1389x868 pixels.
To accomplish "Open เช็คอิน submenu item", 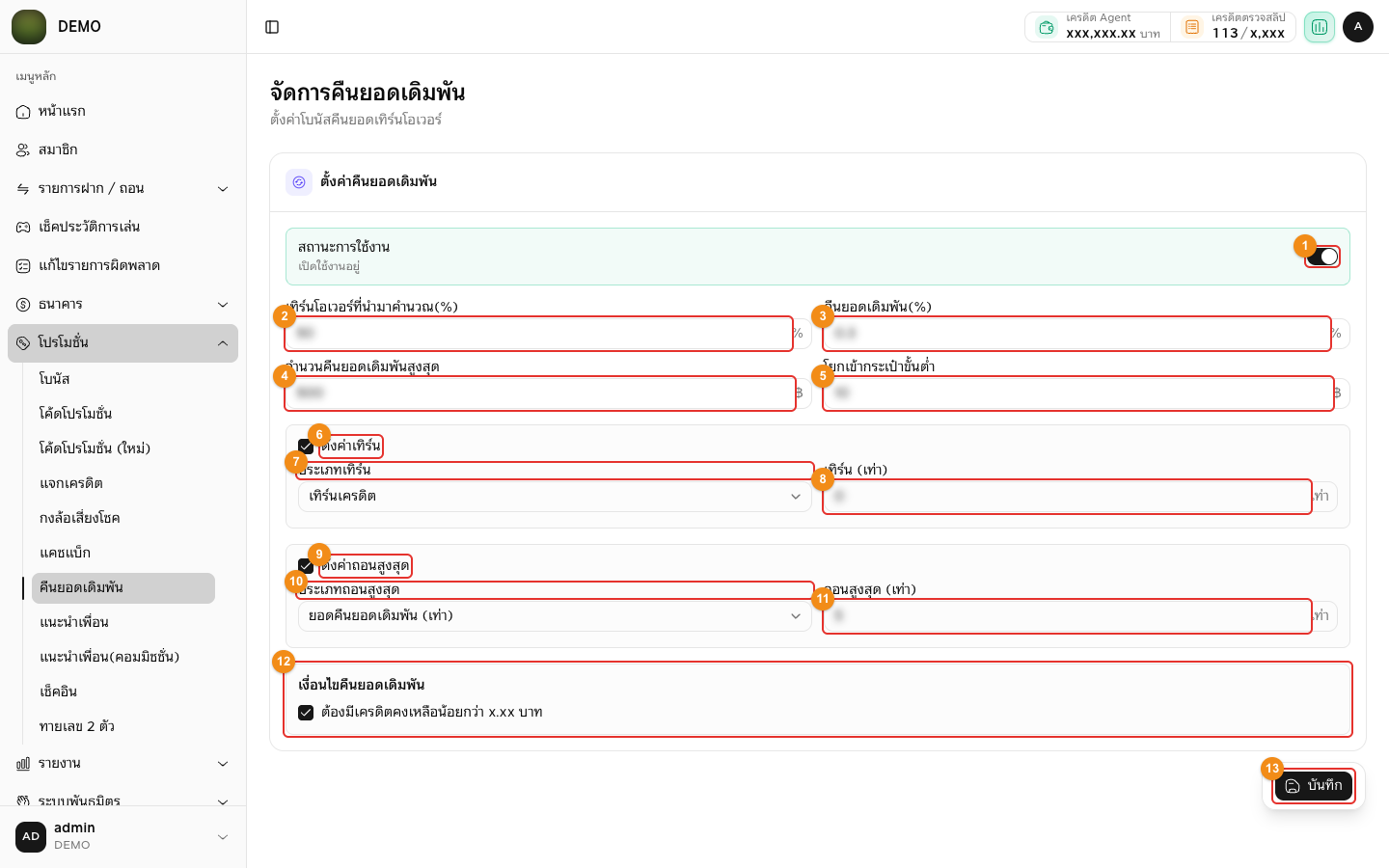I will 123,692.
